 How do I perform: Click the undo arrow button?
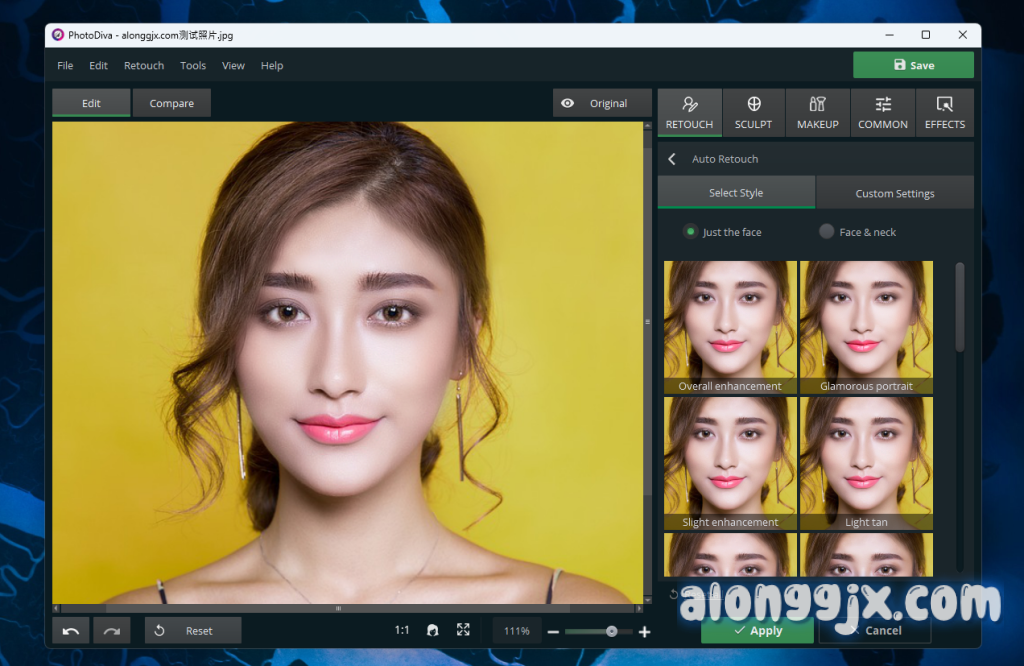coord(71,631)
